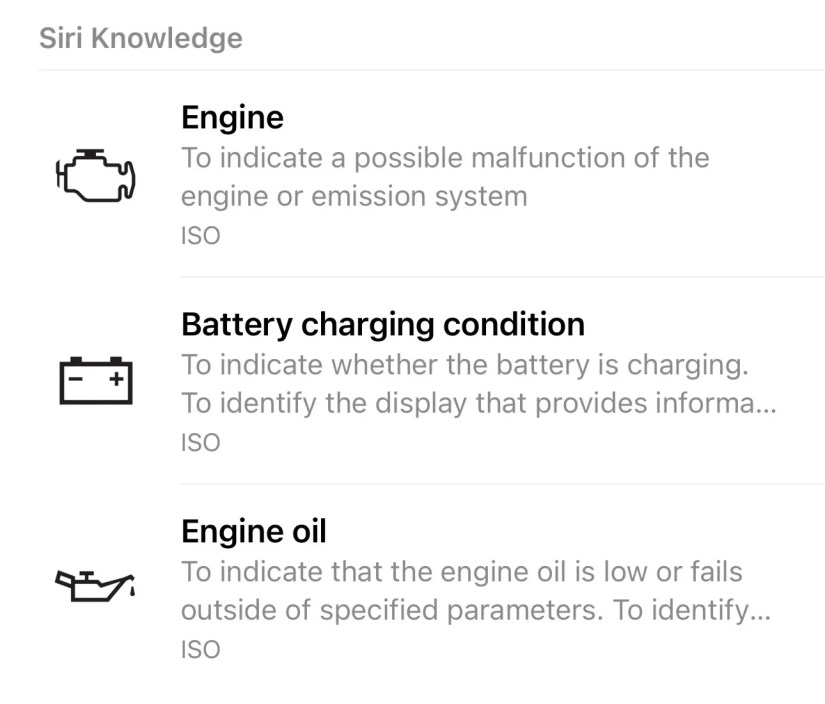Click ISO source label under Engine
825x704 pixels.
click(200, 236)
